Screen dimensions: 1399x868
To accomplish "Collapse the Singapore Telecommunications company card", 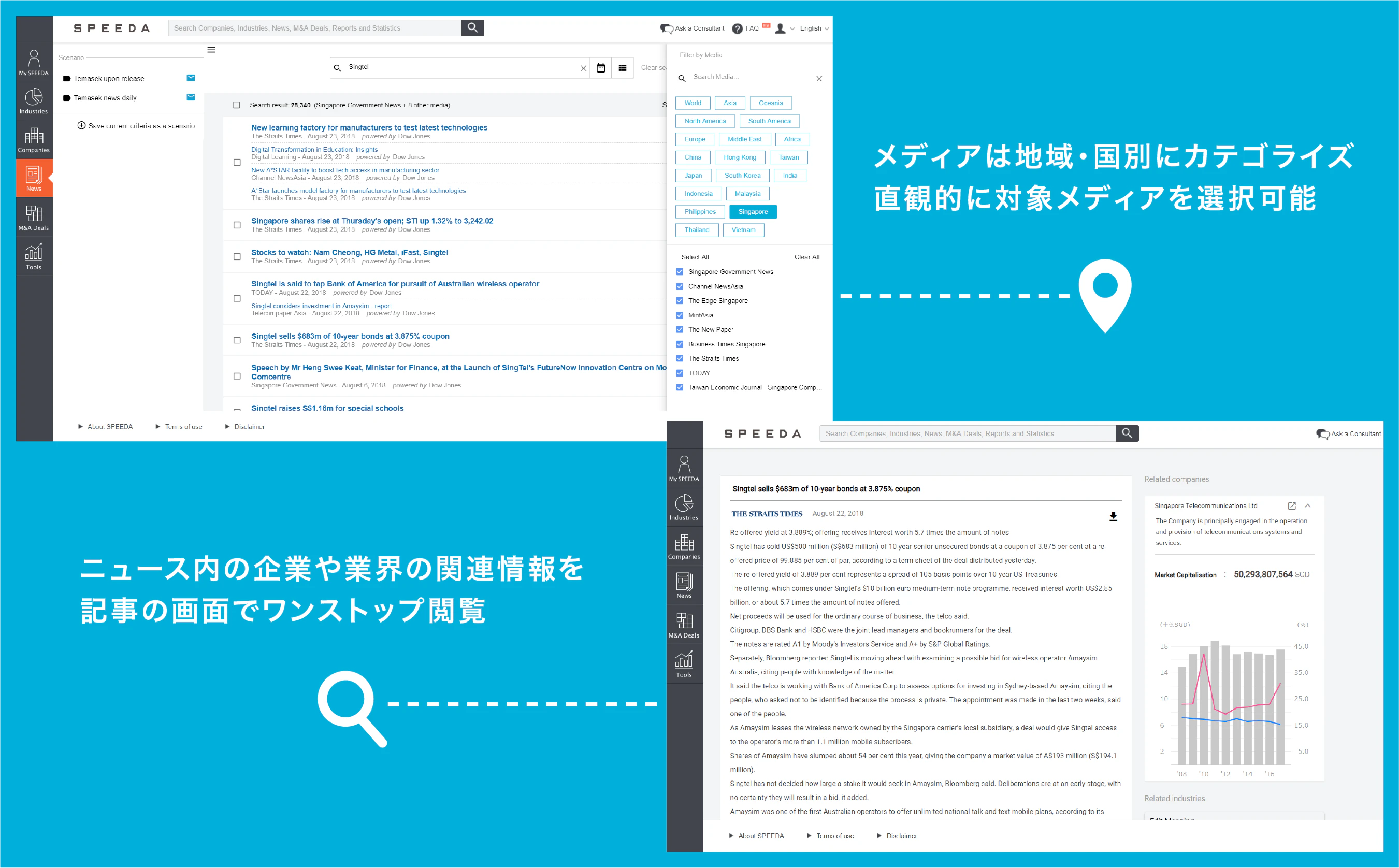I will (x=1308, y=506).
